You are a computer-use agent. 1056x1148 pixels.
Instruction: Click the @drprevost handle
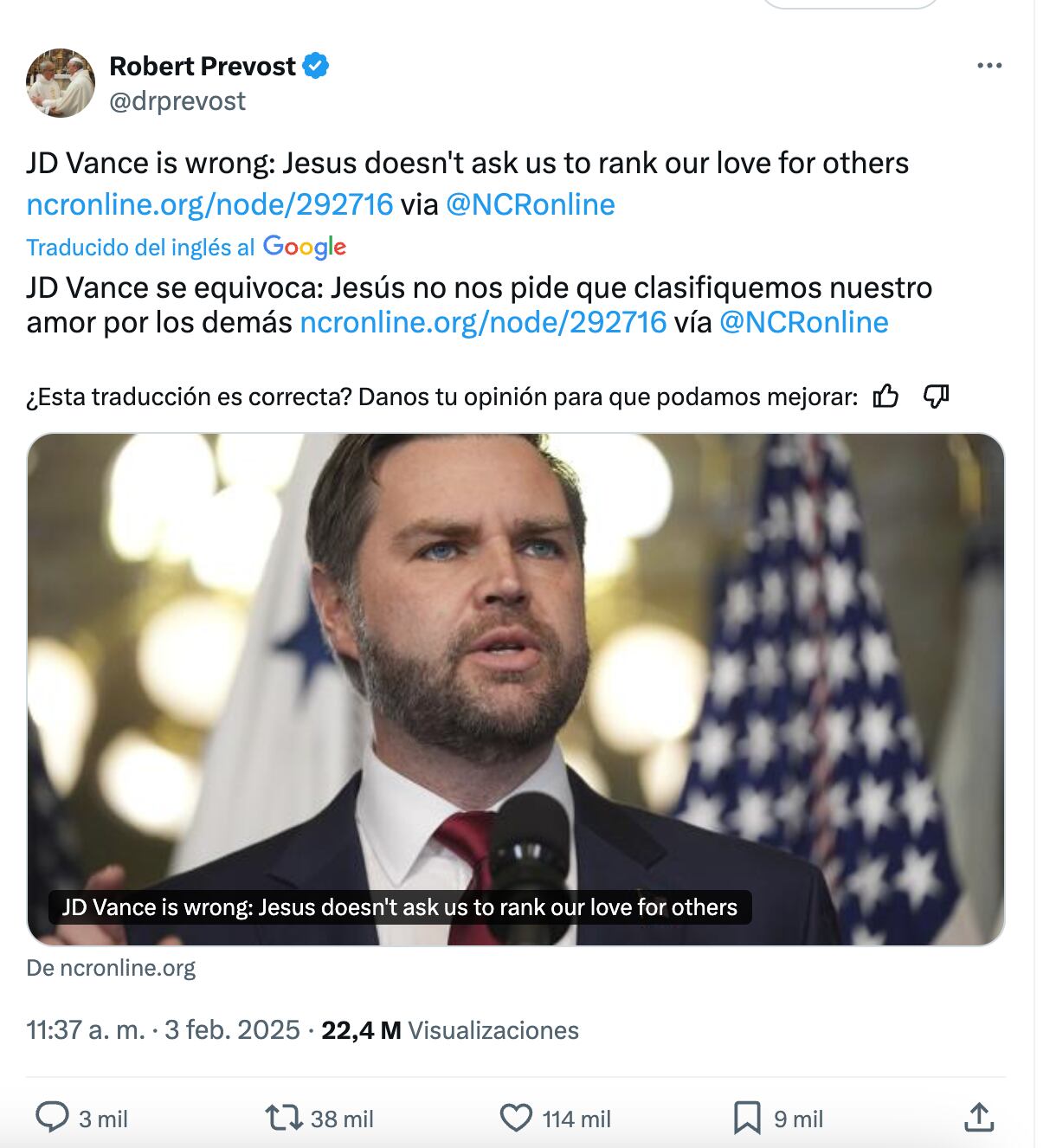tap(177, 101)
